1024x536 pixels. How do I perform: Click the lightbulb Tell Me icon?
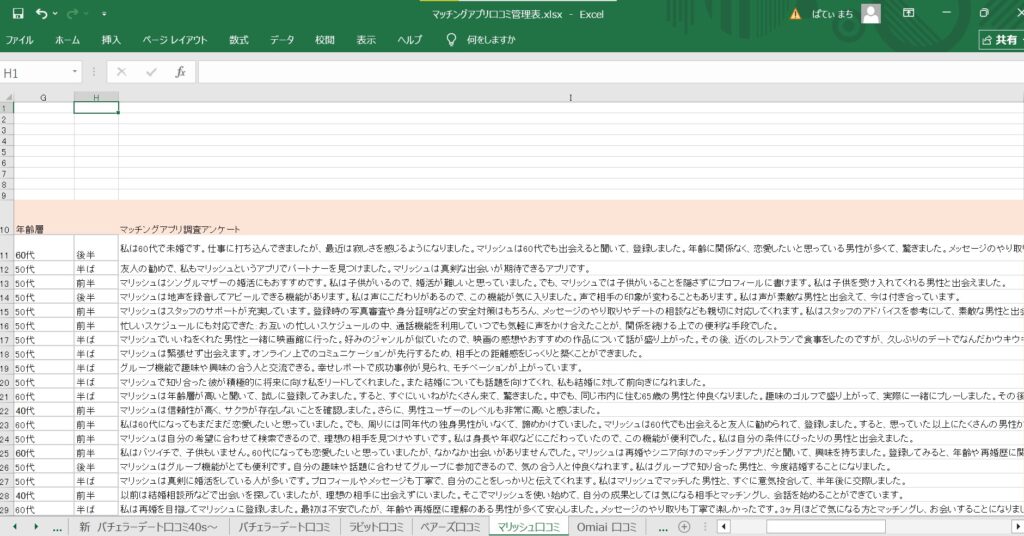click(x=451, y=40)
